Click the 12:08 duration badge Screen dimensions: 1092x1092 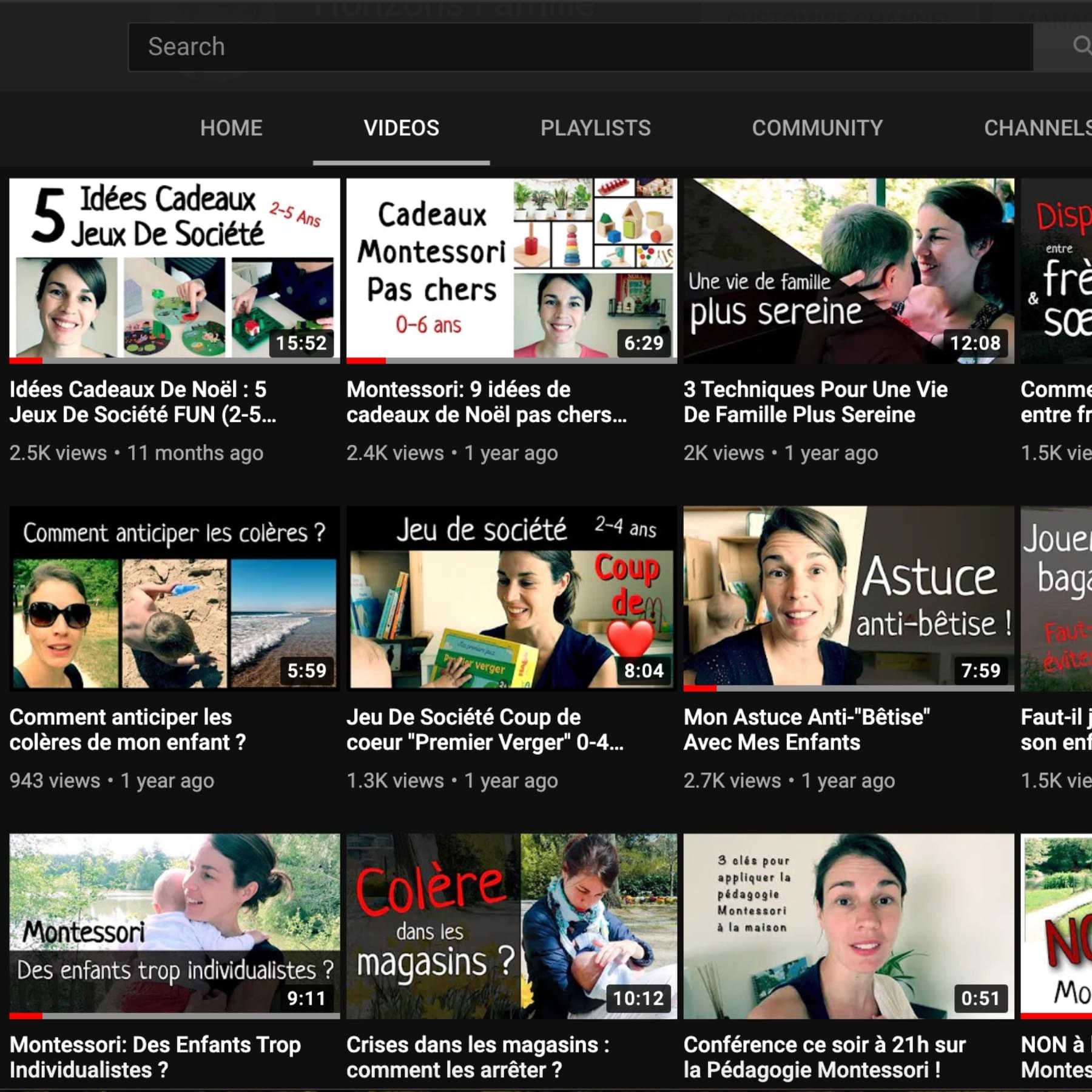[975, 343]
